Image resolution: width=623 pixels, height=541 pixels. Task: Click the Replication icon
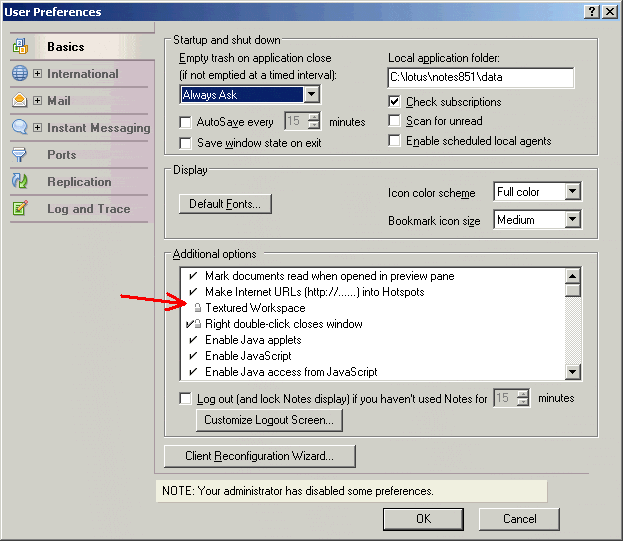[20, 182]
